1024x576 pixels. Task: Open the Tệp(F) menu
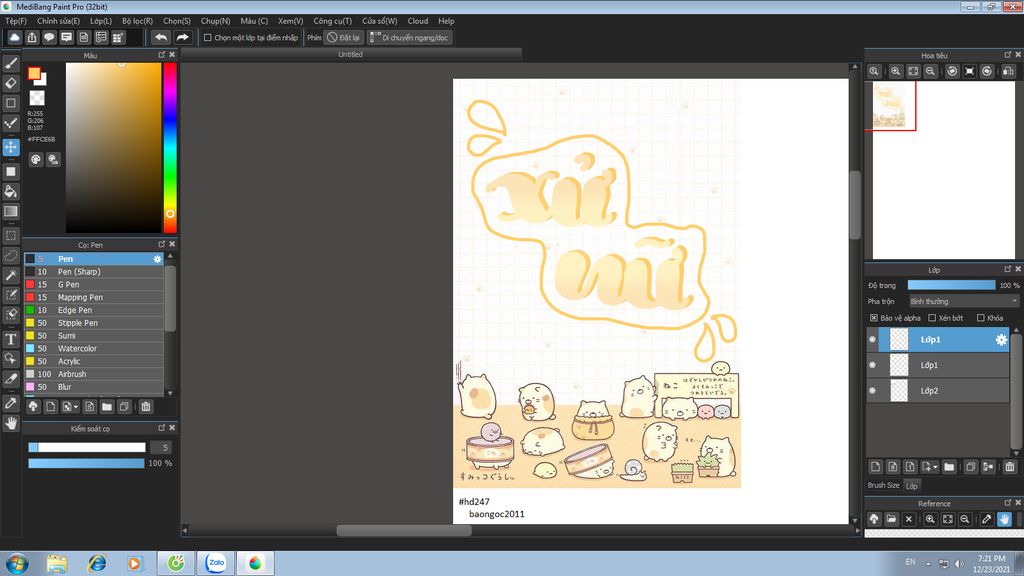[x=16, y=21]
